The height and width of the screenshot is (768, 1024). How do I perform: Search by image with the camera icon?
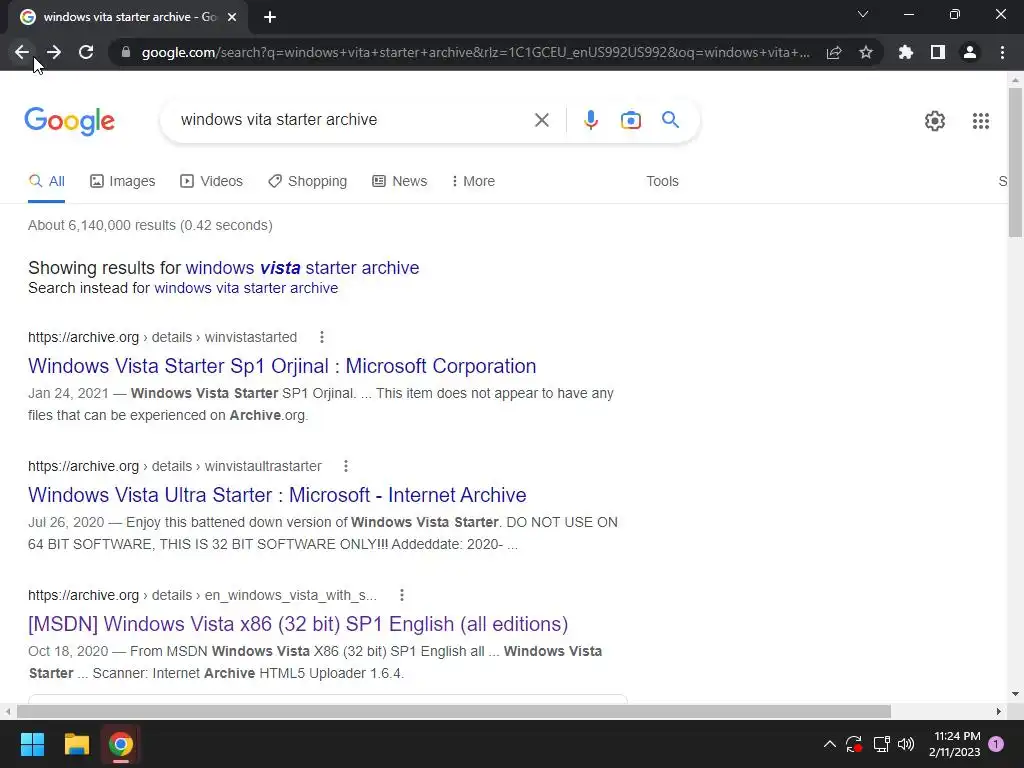[x=630, y=120]
